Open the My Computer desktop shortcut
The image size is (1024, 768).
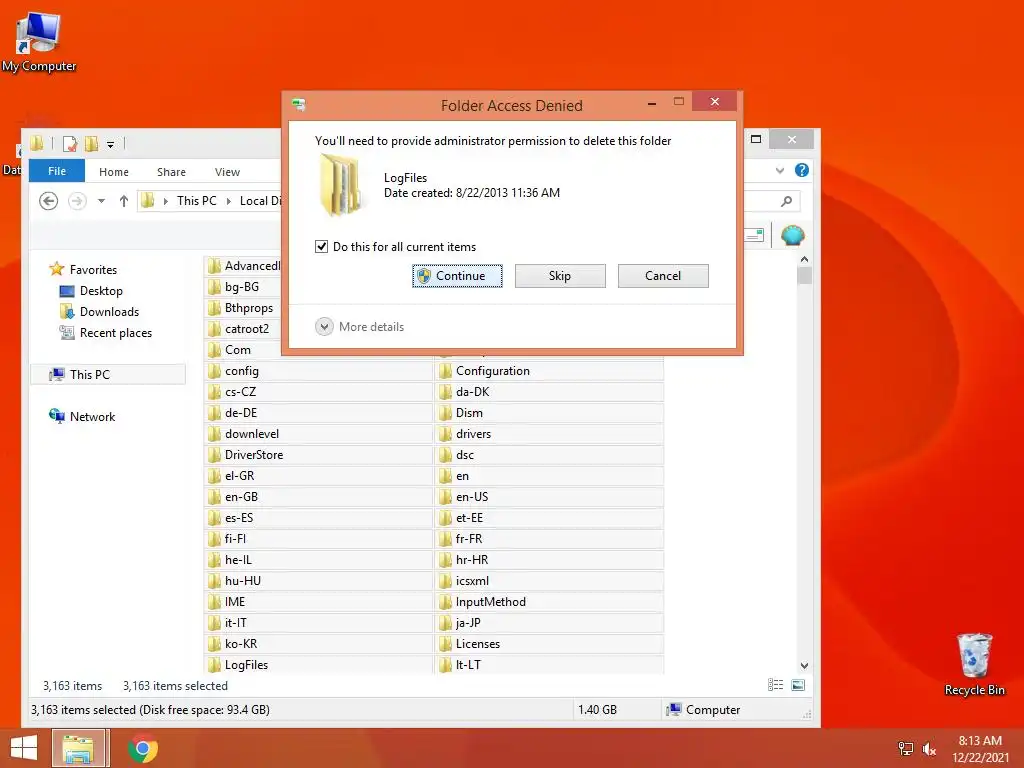pos(39,42)
